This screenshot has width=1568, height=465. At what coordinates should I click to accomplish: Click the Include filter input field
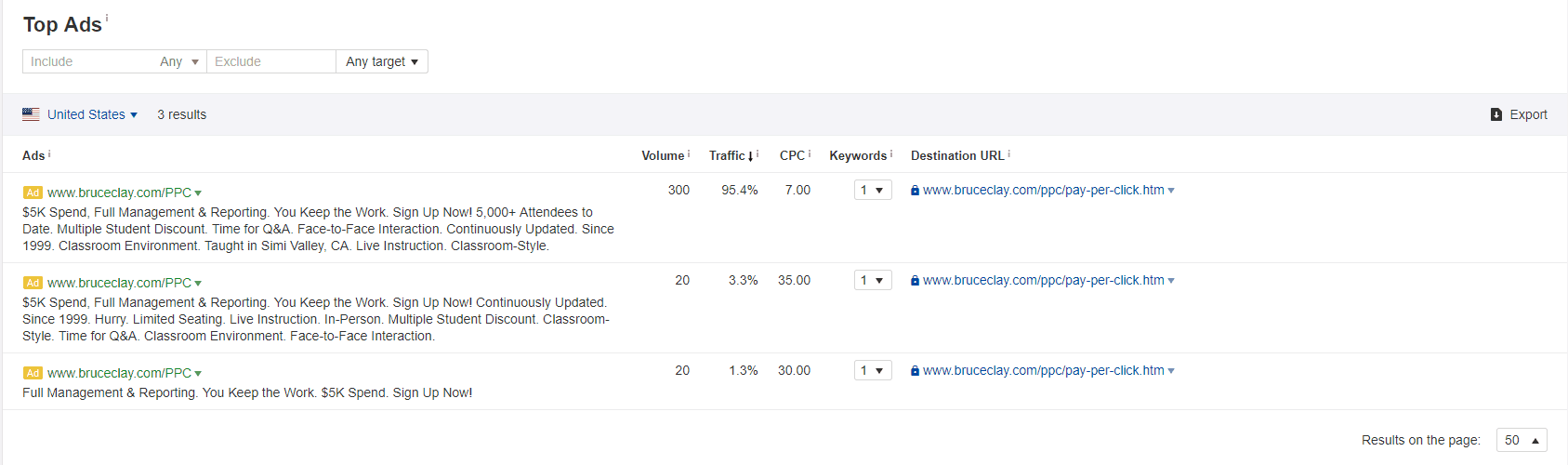point(88,61)
